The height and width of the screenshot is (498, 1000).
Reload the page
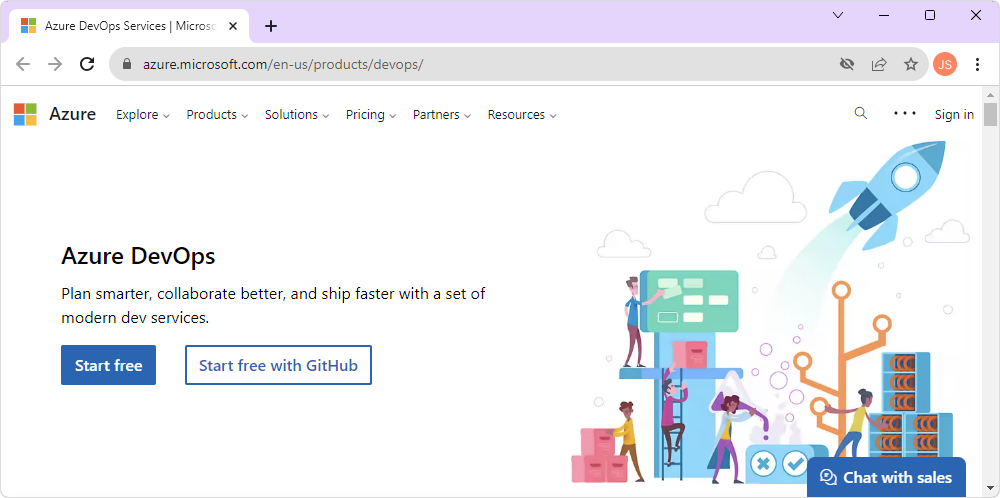click(x=87, y=64)
